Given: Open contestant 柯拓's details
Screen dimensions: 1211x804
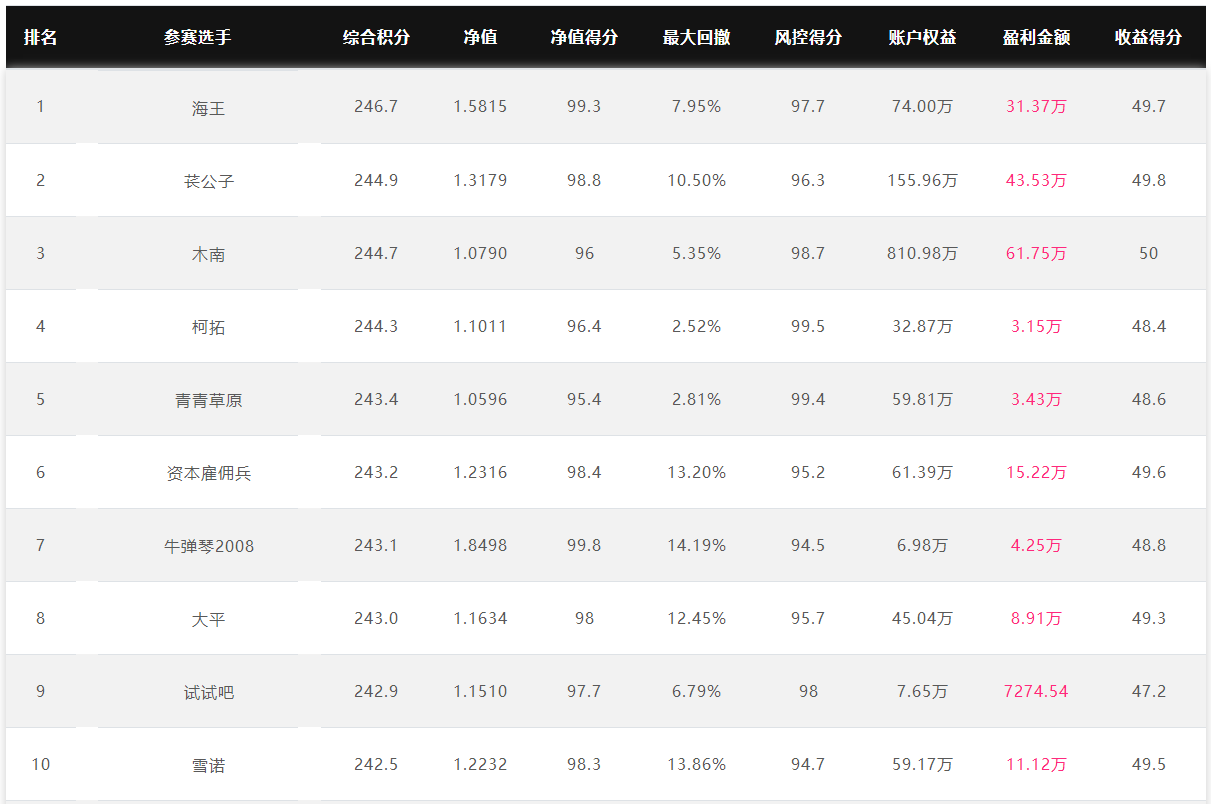Looking at the screenshot, I should point(209,327).
